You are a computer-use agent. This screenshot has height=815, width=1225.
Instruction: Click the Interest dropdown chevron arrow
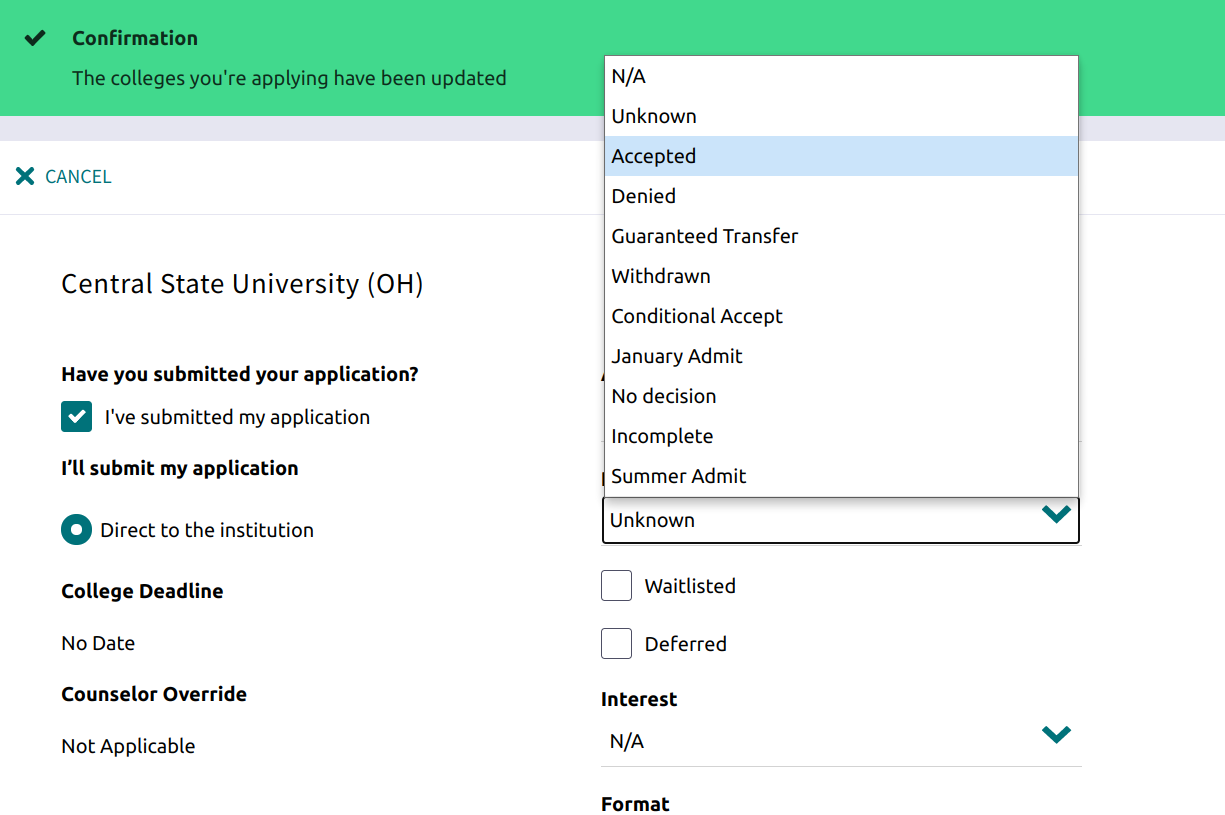pyautogui.click(x=1056, y=735)
